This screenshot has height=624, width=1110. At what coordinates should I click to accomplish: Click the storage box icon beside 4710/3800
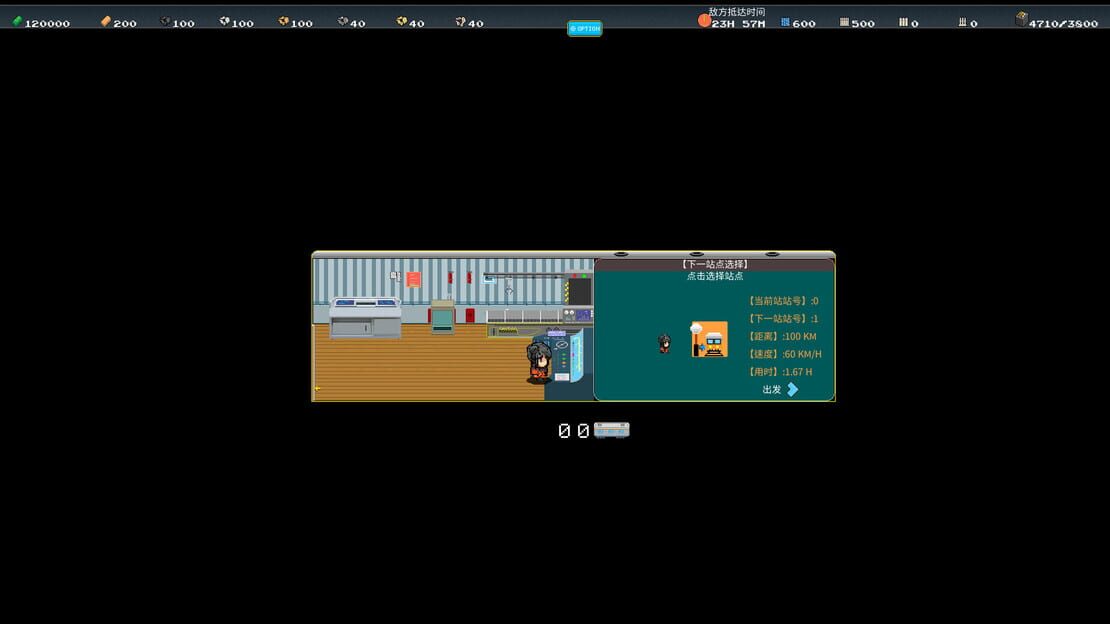click(1021, 20)
